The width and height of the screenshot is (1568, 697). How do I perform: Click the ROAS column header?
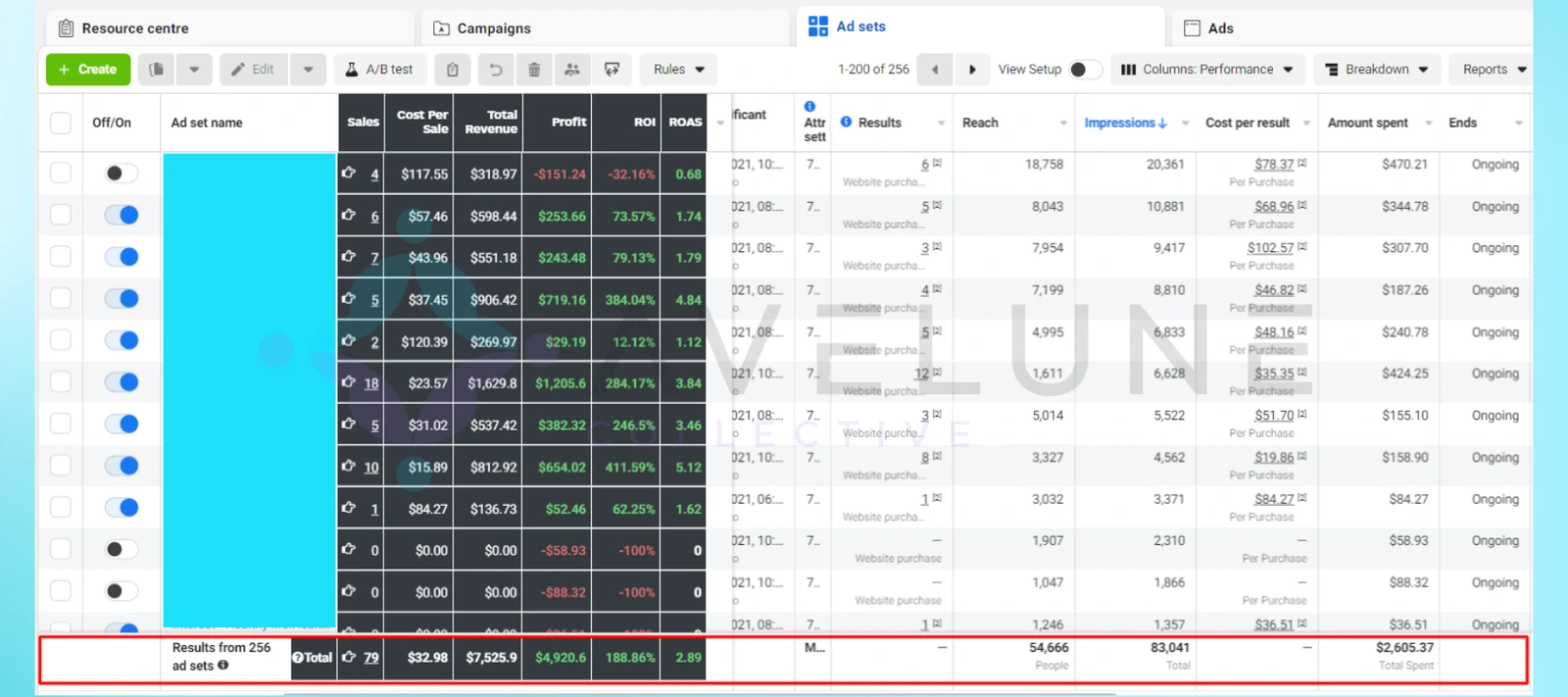(x=685, y=123)
